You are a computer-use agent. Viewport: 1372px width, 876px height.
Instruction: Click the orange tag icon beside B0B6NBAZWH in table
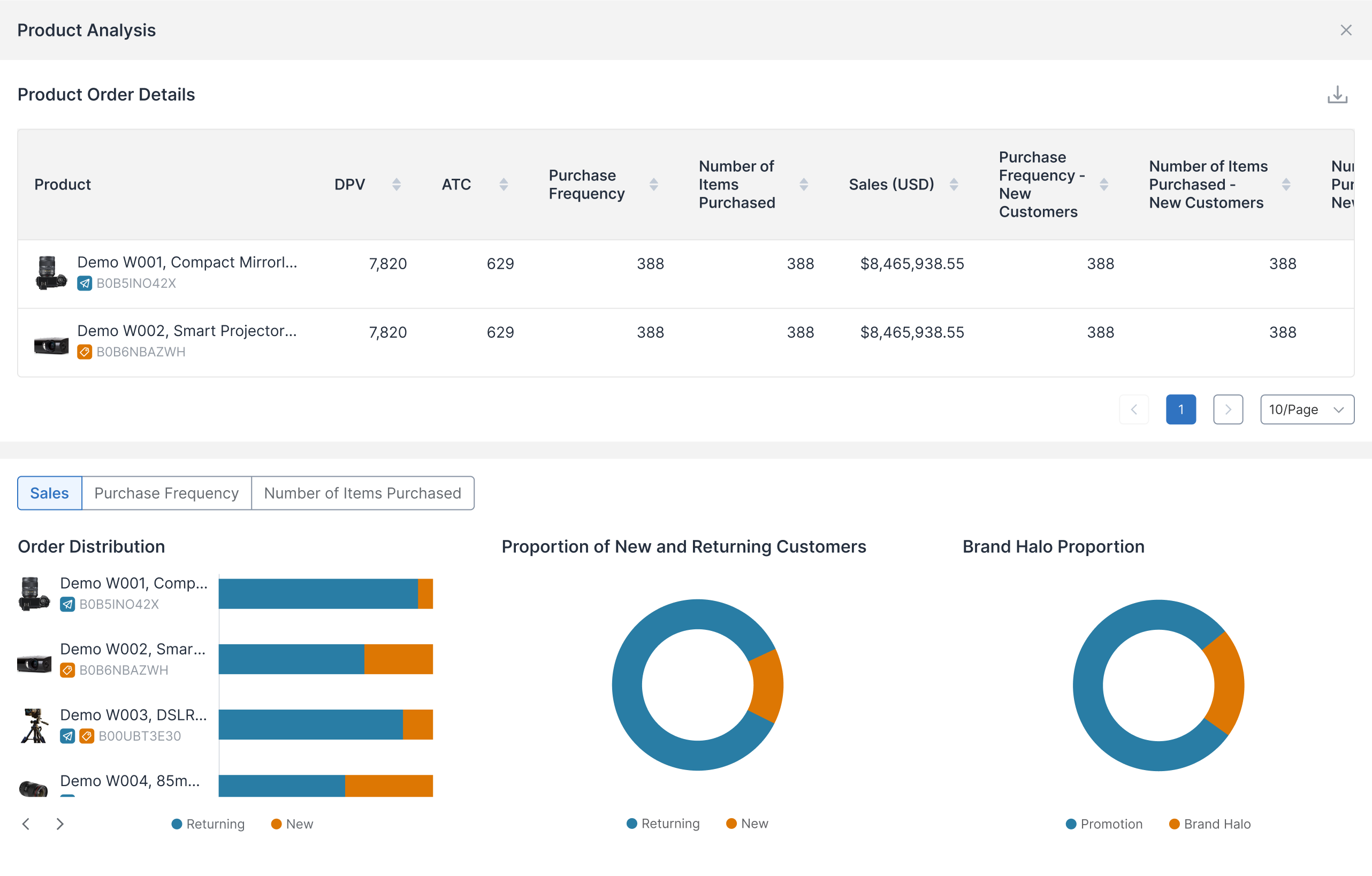coord(85,352)
